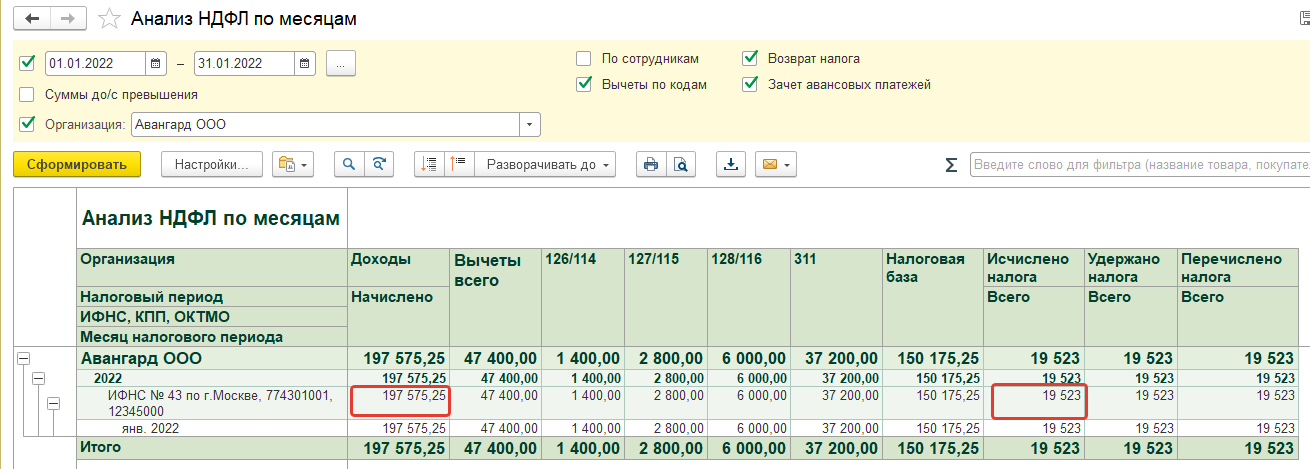
Task: Uncheck 'Вычеты по кодам'
Action: click(584, 85)
